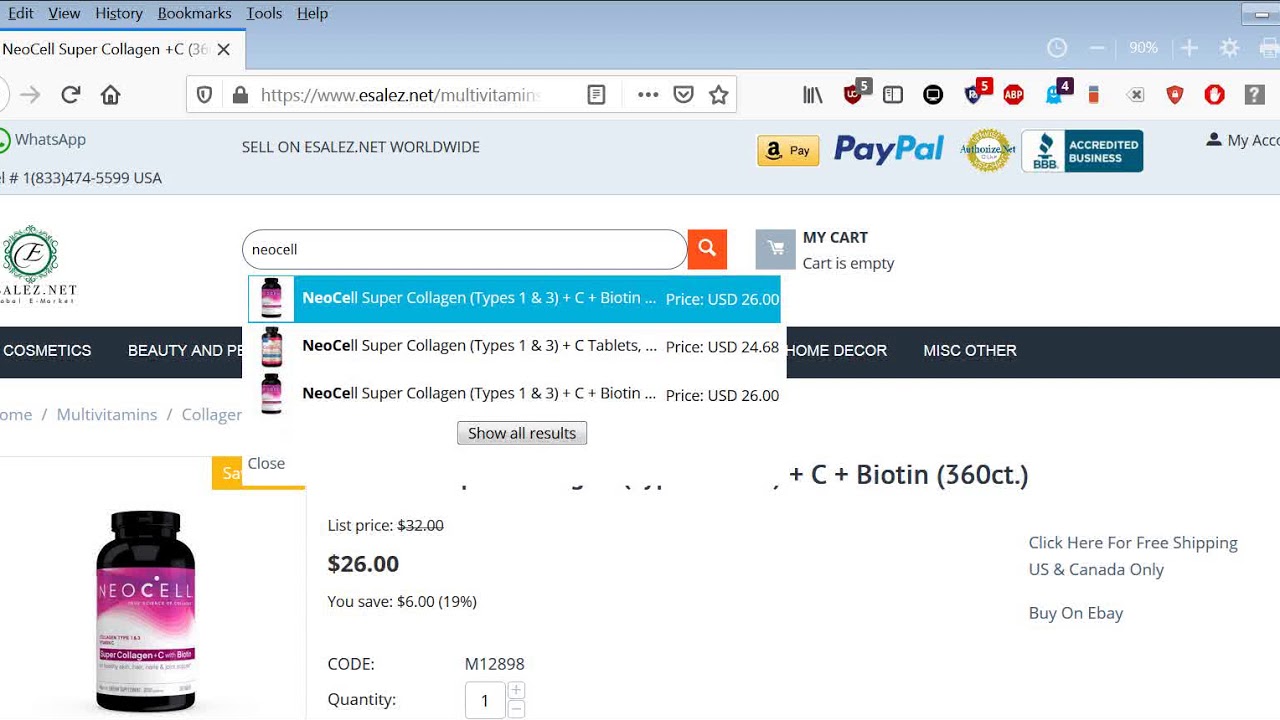Click the esalez.net URL address field

(x=400, y=95)
